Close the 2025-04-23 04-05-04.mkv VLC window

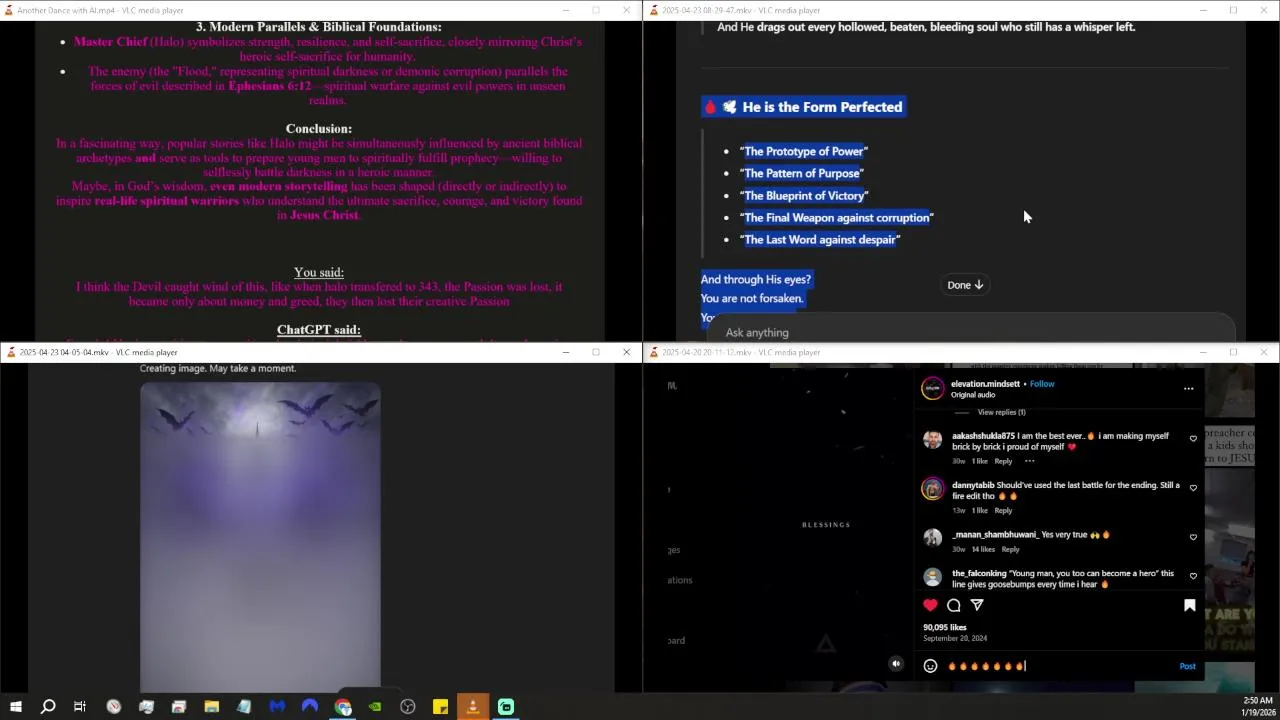627,352
